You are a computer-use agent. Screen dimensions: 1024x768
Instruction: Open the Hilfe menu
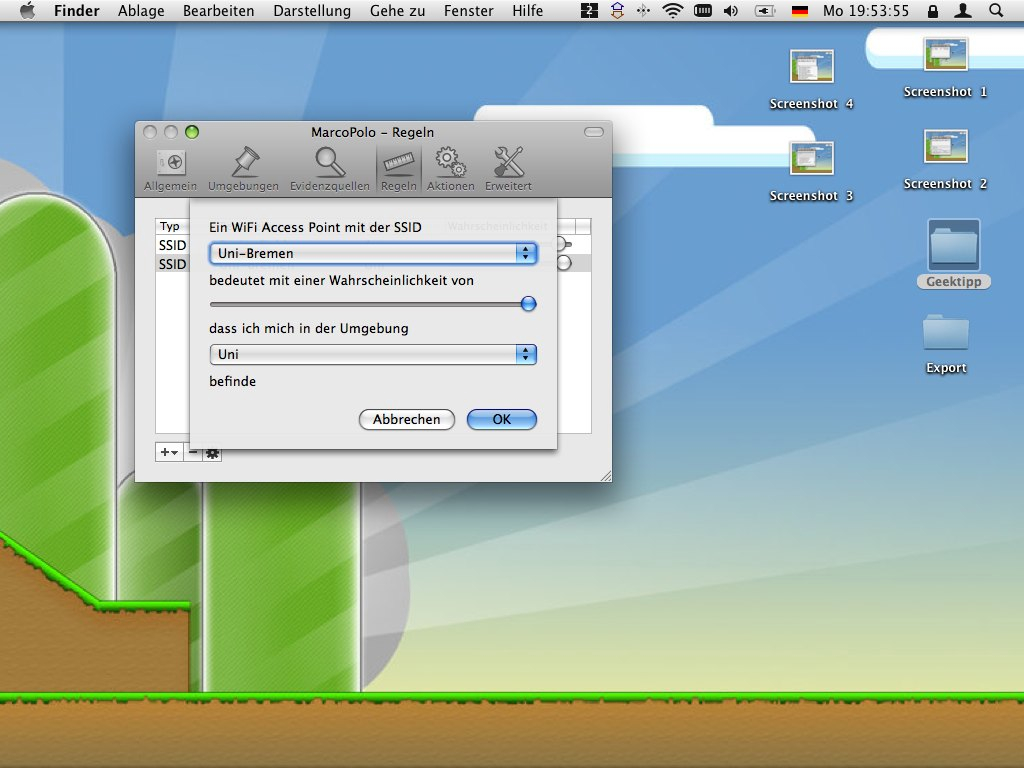tap(527, 10)
